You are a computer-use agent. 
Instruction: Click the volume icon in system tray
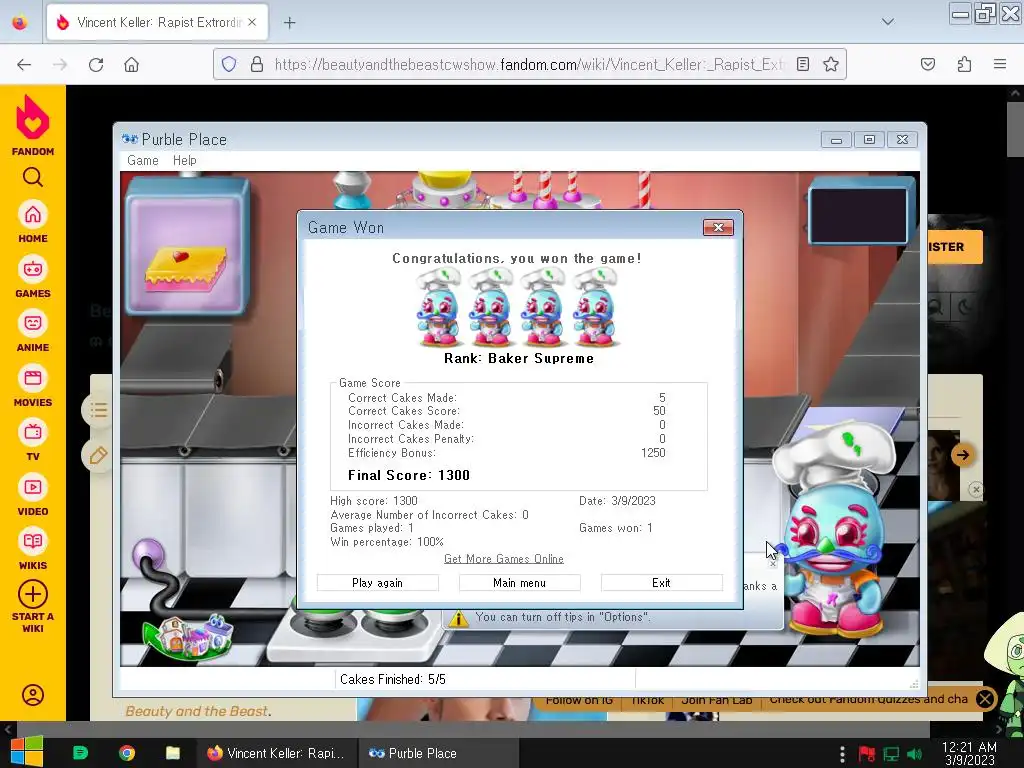coord(914,754)
